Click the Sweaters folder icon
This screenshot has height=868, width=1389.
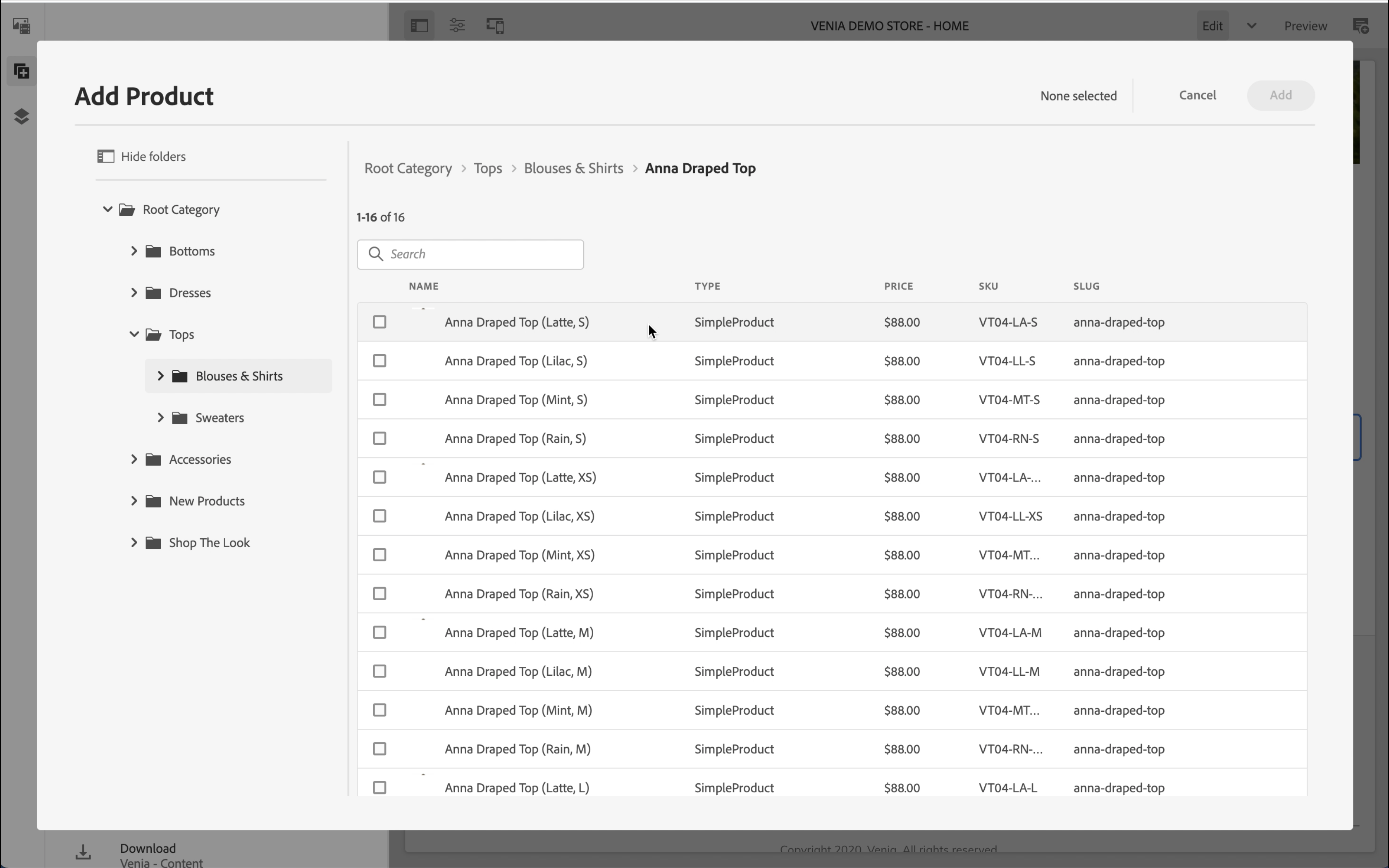[x=180, y=418]
